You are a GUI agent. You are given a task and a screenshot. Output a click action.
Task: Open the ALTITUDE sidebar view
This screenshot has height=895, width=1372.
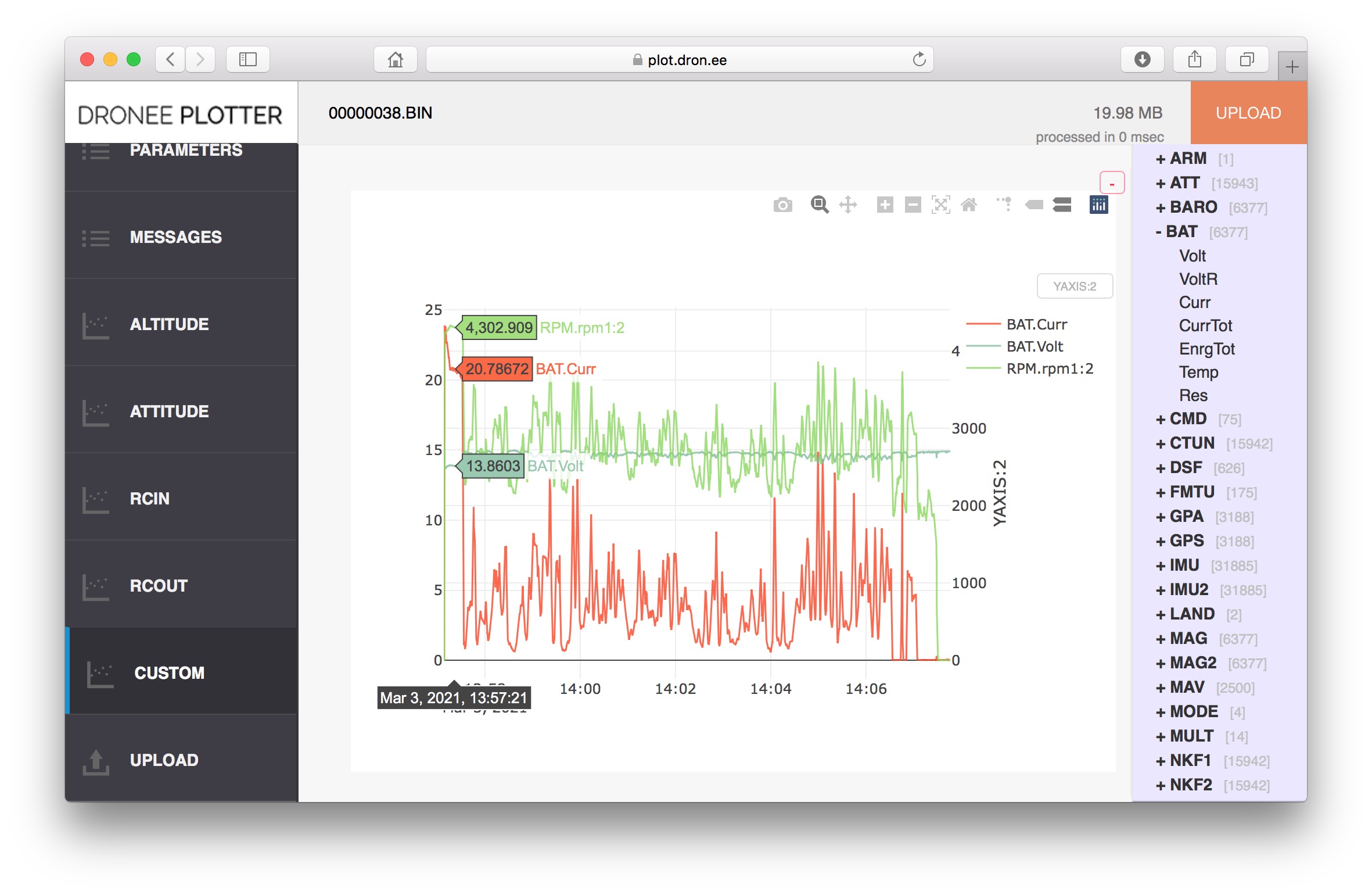[x=168, y=324]
